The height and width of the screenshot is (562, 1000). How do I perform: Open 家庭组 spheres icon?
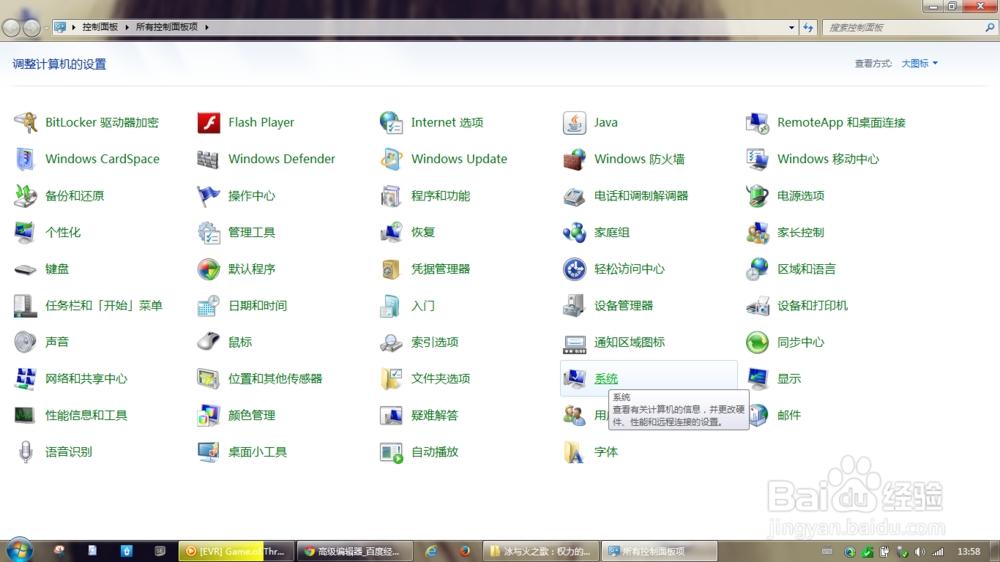click(574, 232)
